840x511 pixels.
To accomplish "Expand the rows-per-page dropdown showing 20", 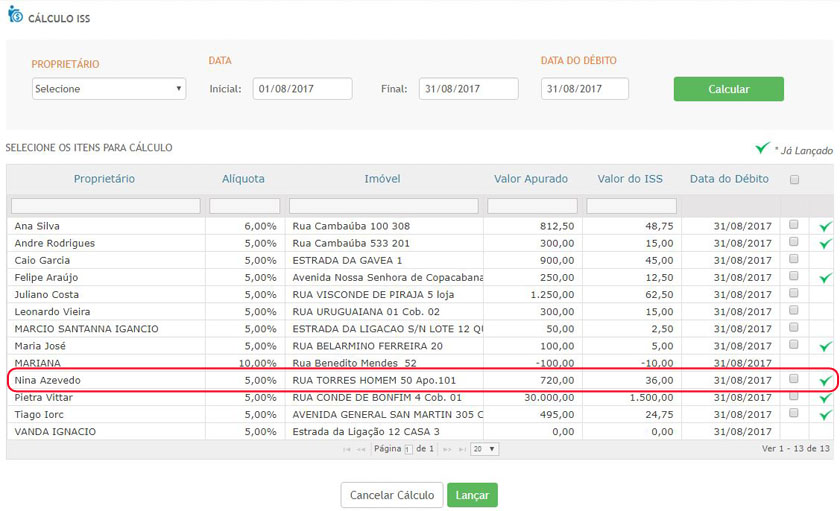I will [x=485, y=450].
